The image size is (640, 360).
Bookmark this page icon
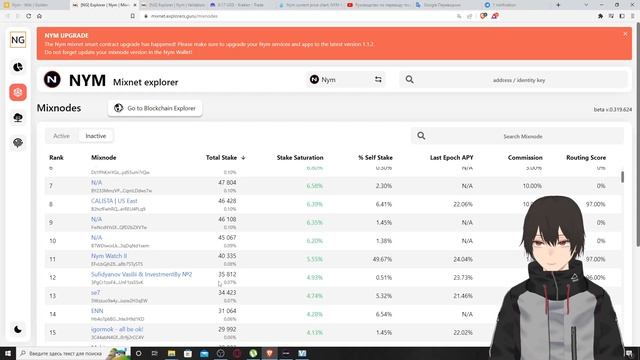[133, 16]
